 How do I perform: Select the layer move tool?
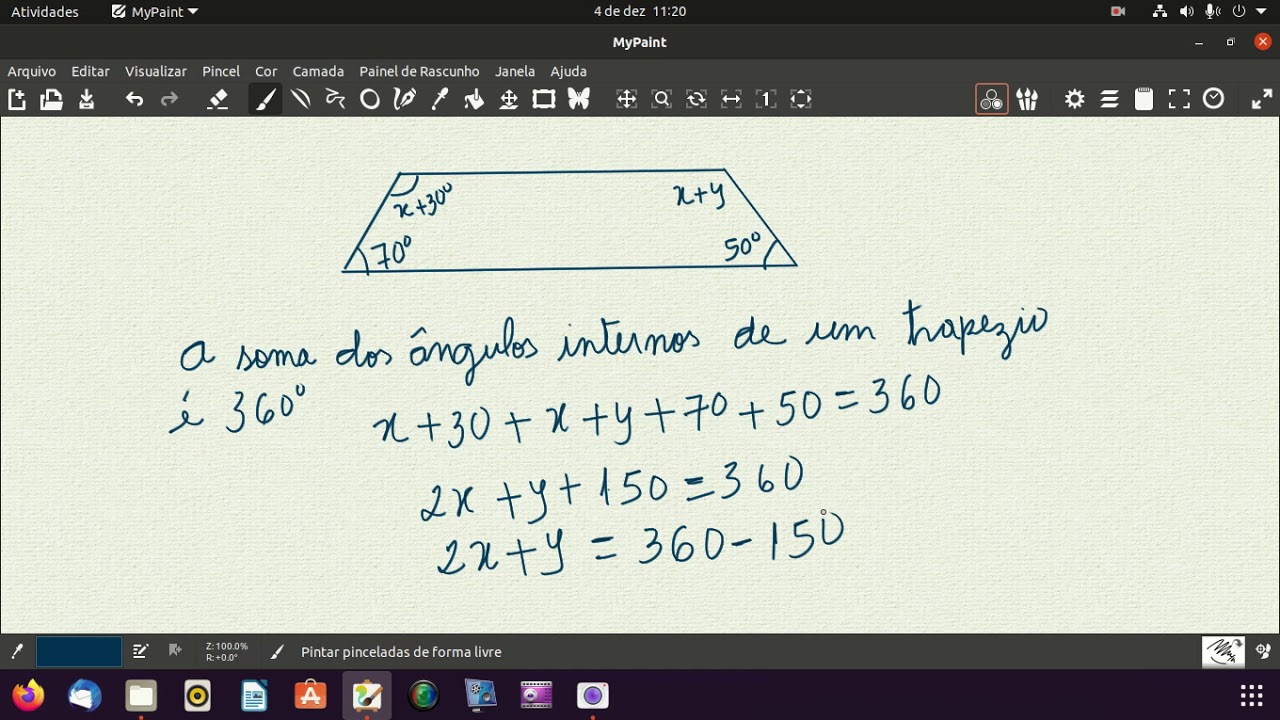point(509,99)
